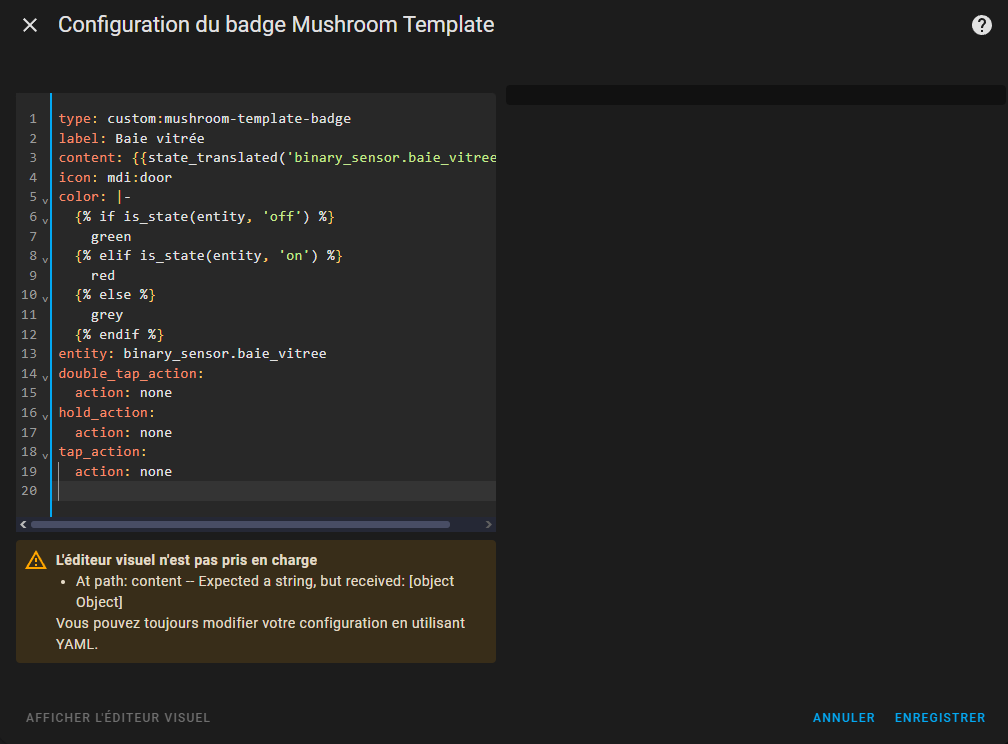This screenshot has width=1008, height=744.
Task: Click the 'content:' state_translated line
Action: tap(277, 158)
